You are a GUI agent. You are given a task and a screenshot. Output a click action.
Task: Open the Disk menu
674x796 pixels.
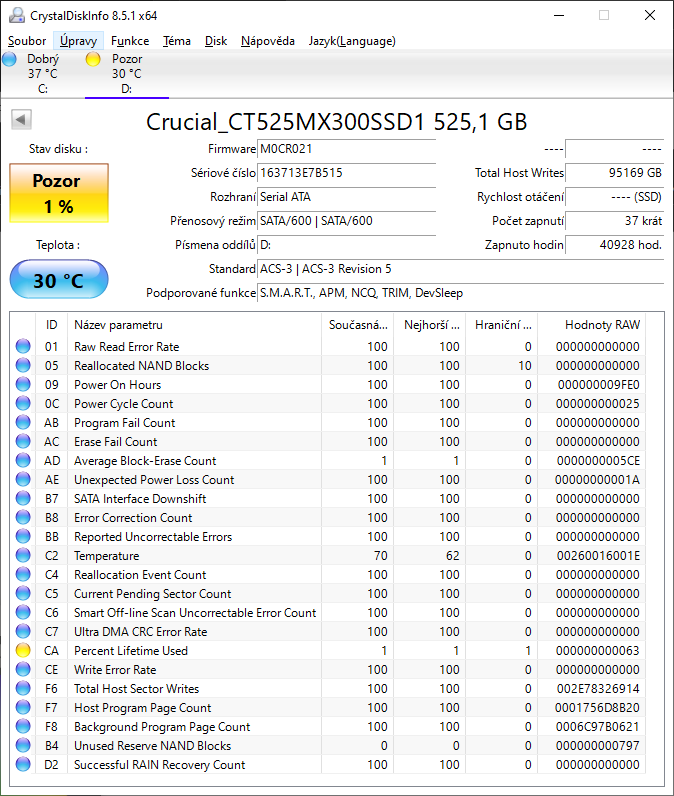[x=216, y=41]
